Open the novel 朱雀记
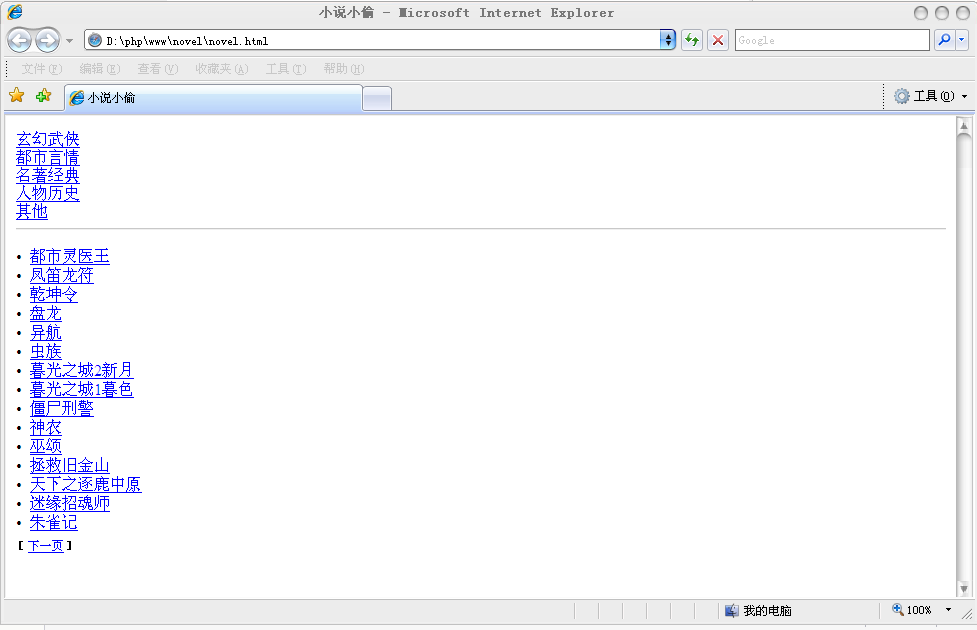Image resolution: width=977 pixels, height=630 pixels. click(54, 522)
